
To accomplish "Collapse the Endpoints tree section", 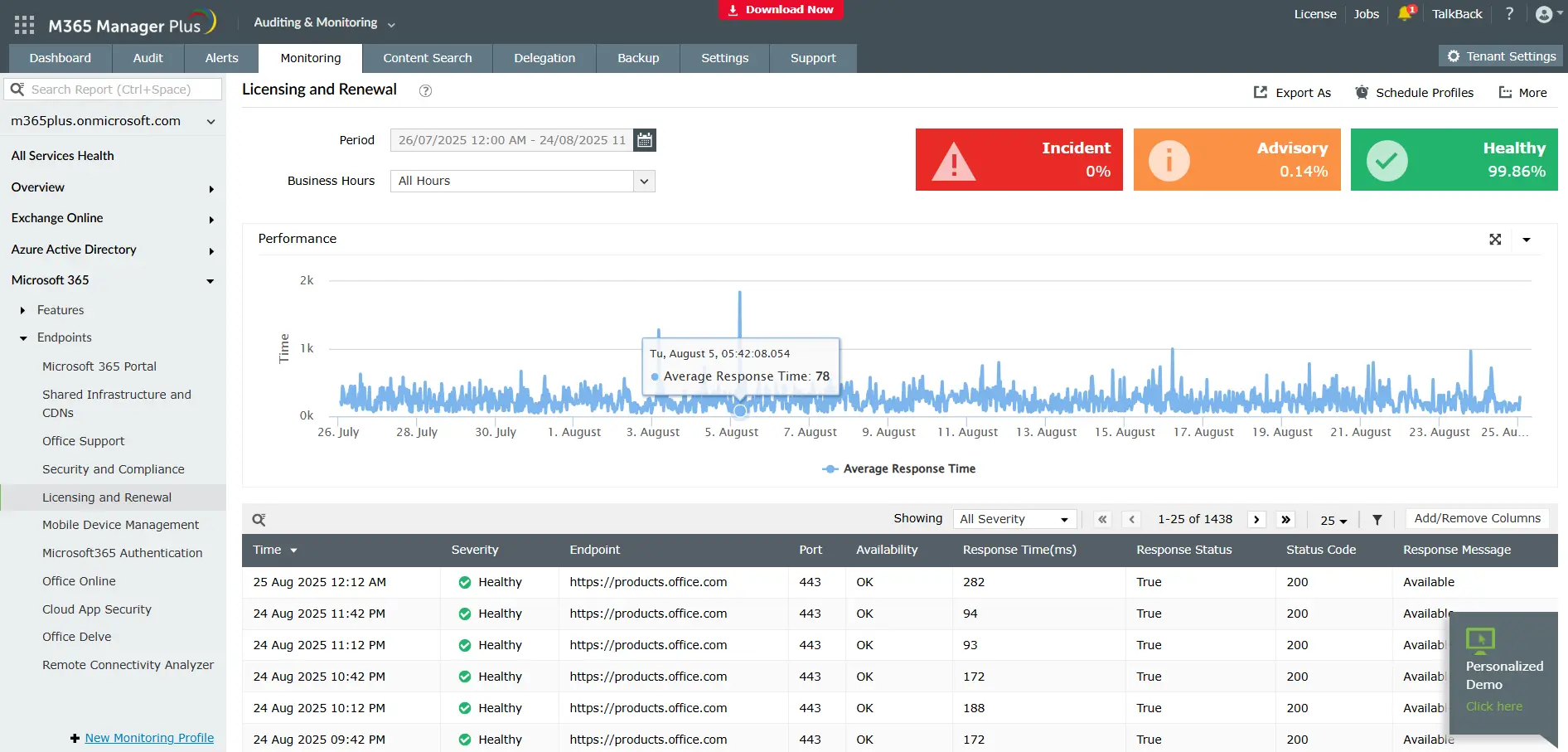I will [23, 338].
